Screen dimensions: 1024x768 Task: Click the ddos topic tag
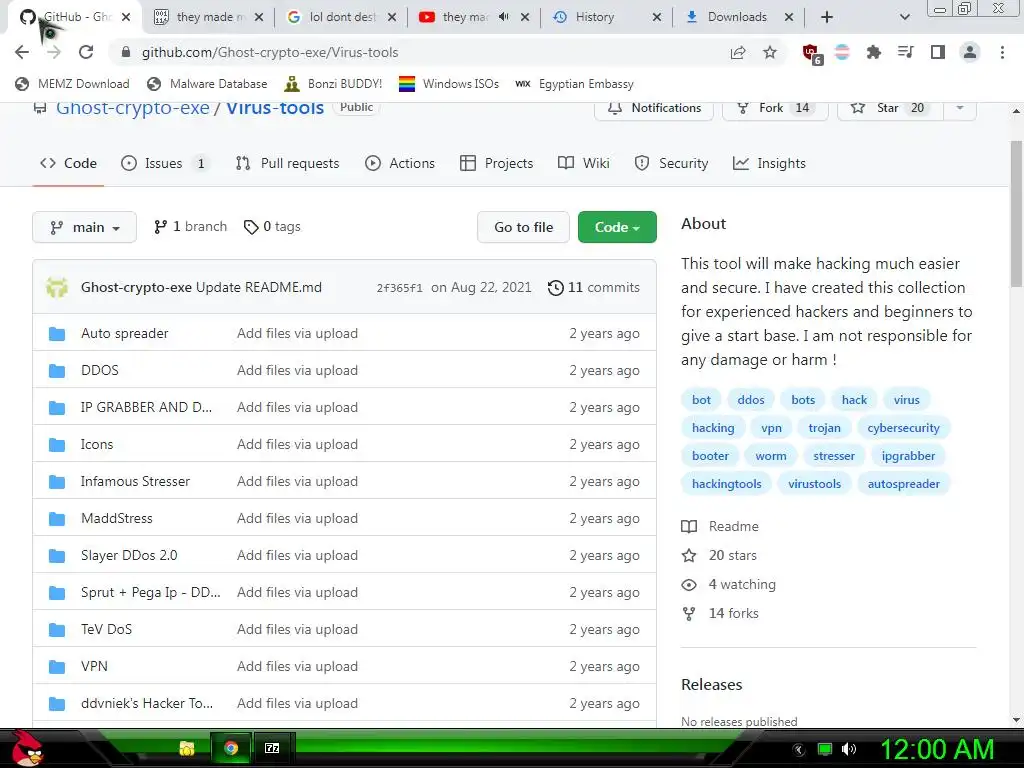[x=751, y=400]
